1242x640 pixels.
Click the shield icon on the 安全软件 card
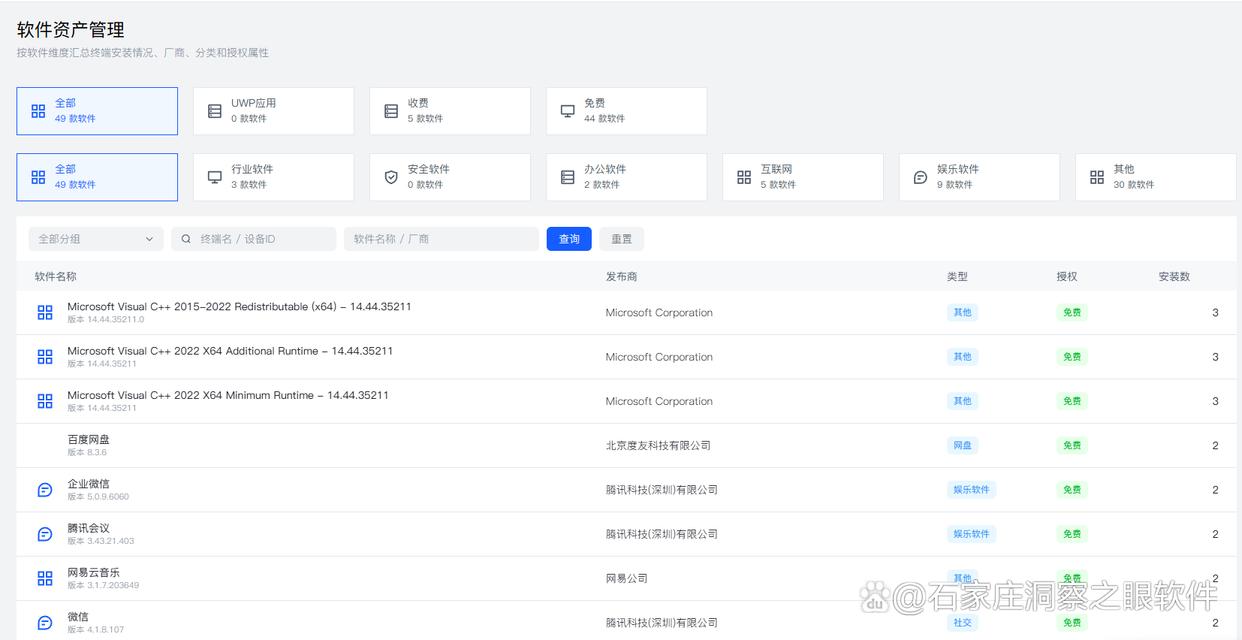[391, 177]
